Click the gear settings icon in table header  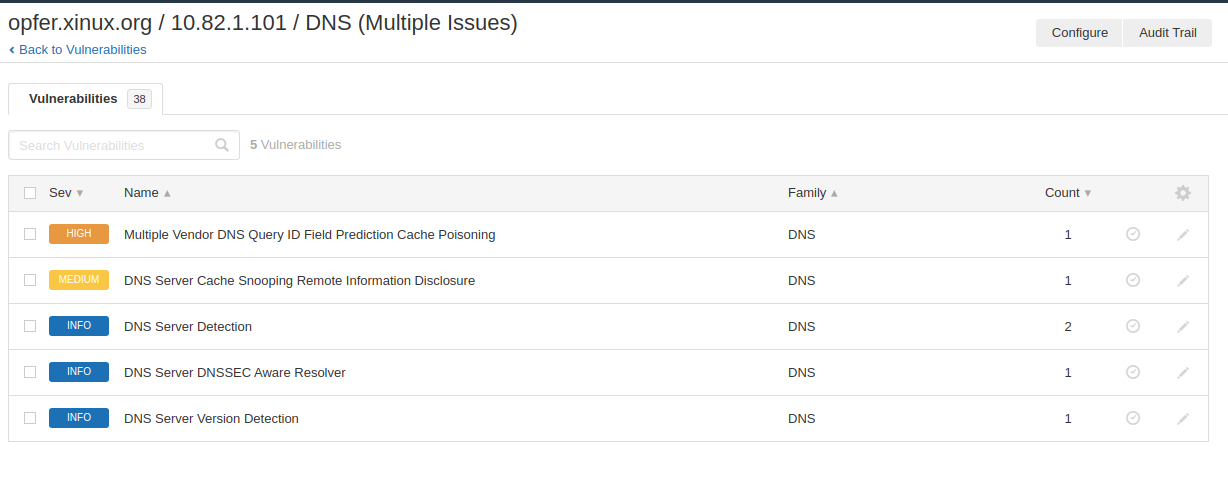pos(1183,193)
